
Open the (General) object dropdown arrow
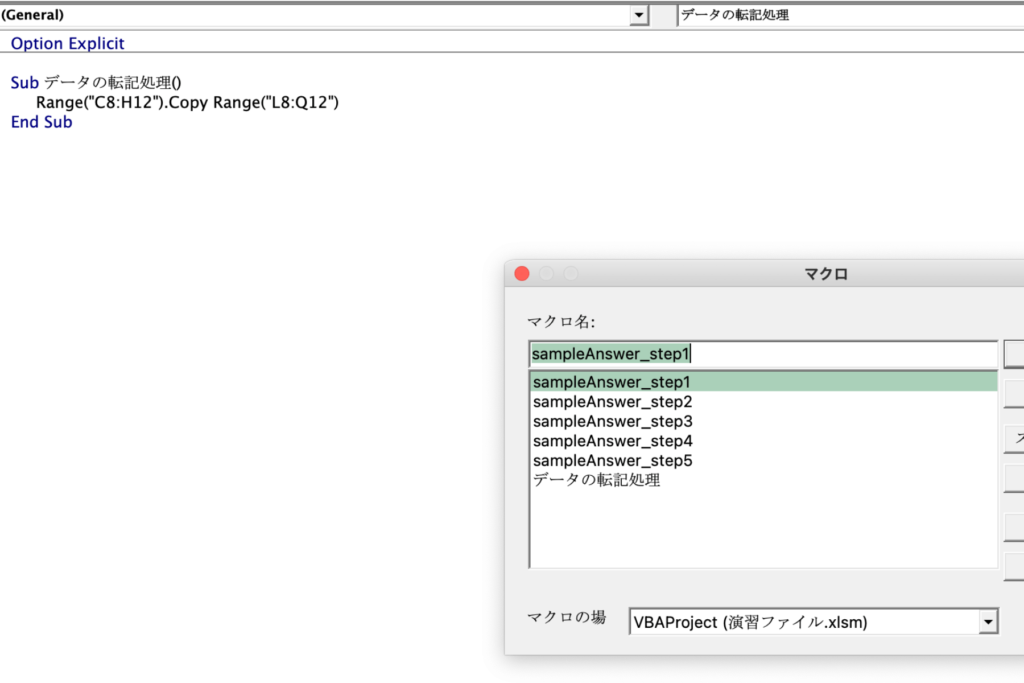click(638, 15)
